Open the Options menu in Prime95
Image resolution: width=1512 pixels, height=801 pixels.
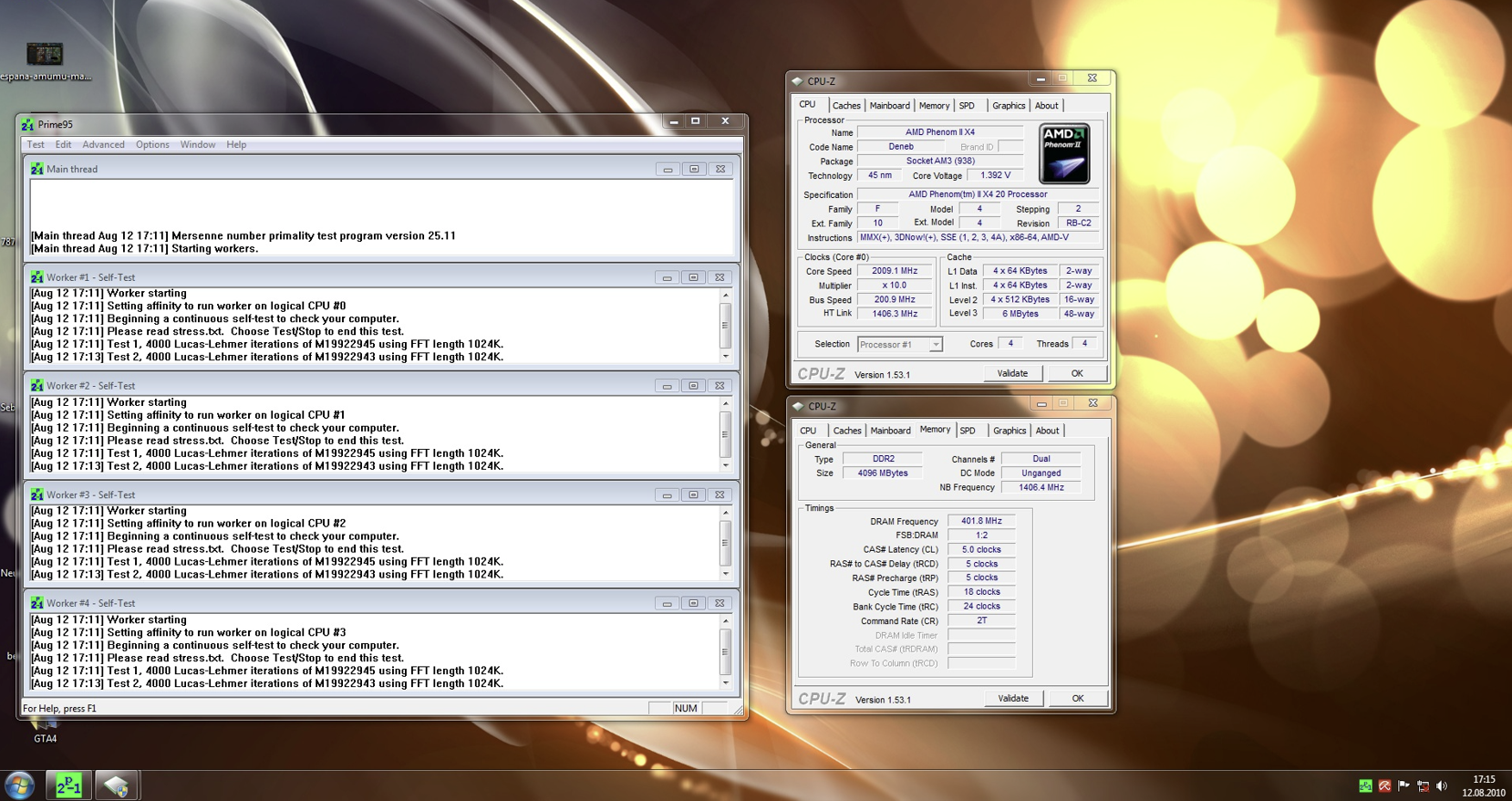pyautogui.click(x=152, y=144)
